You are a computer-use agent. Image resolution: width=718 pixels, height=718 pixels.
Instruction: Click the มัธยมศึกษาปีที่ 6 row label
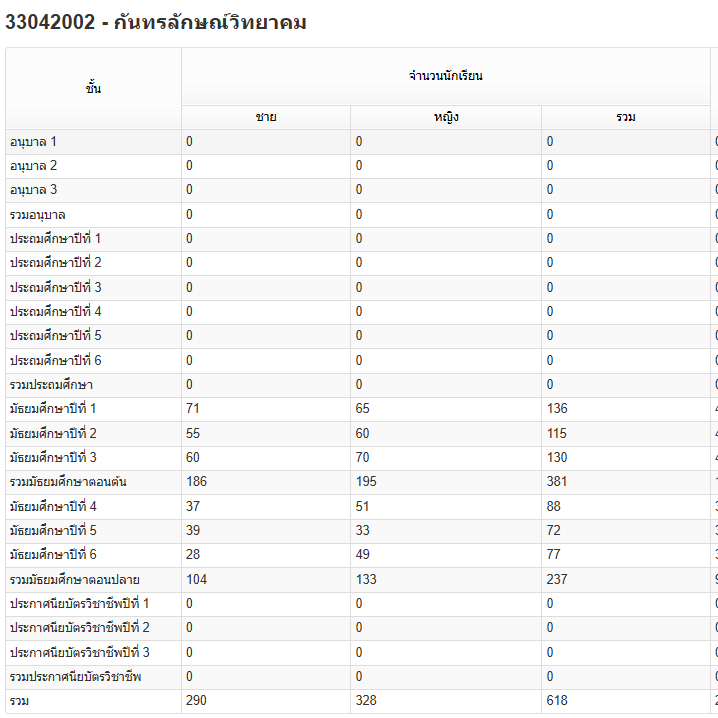53,554
